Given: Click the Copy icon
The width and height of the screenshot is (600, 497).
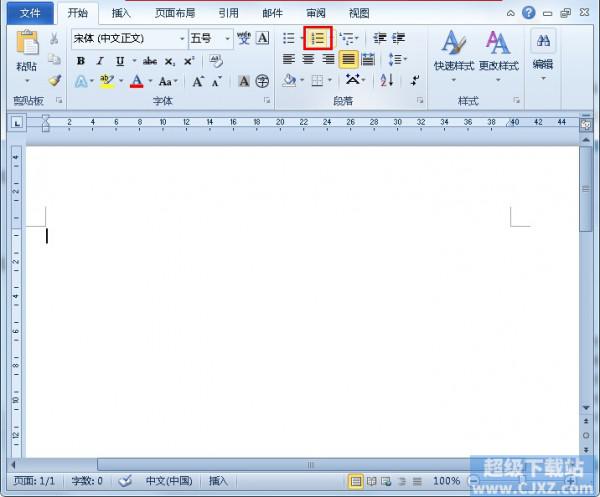Looking at the screenshot, I should click(x=54, y=59).
